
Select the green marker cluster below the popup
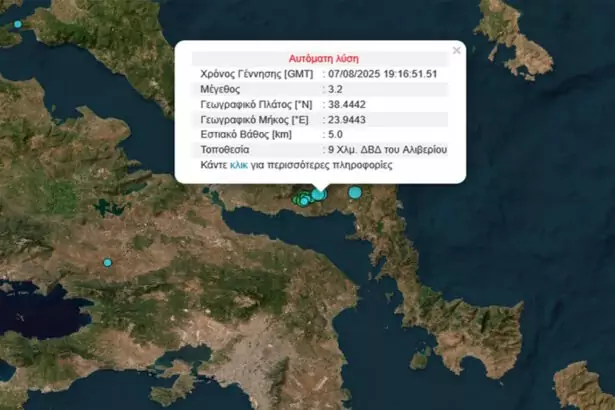302,201
